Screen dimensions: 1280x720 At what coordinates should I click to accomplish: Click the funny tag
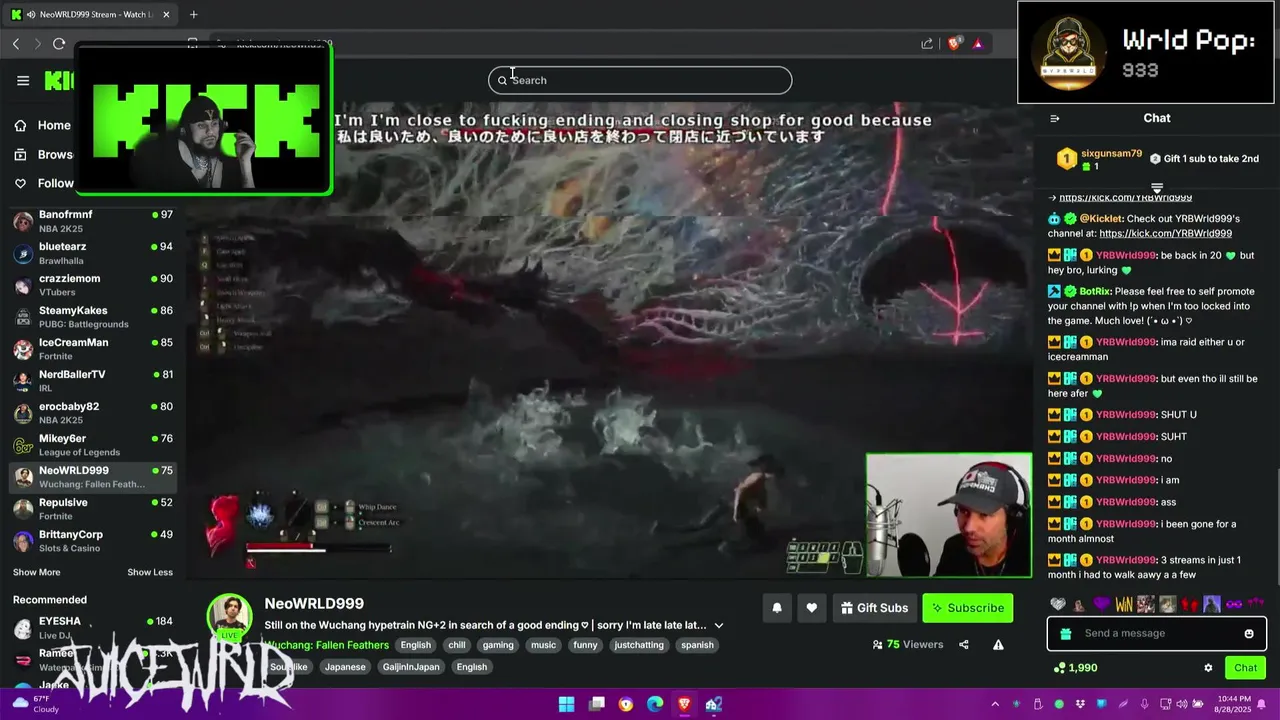pos(585,645)
